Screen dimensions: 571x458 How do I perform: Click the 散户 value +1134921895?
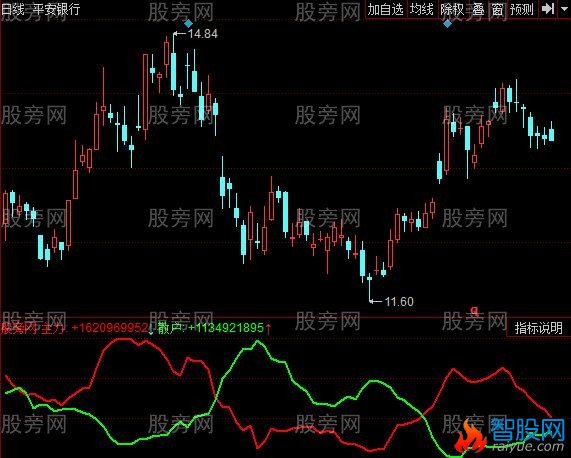[x=226, y=328]
